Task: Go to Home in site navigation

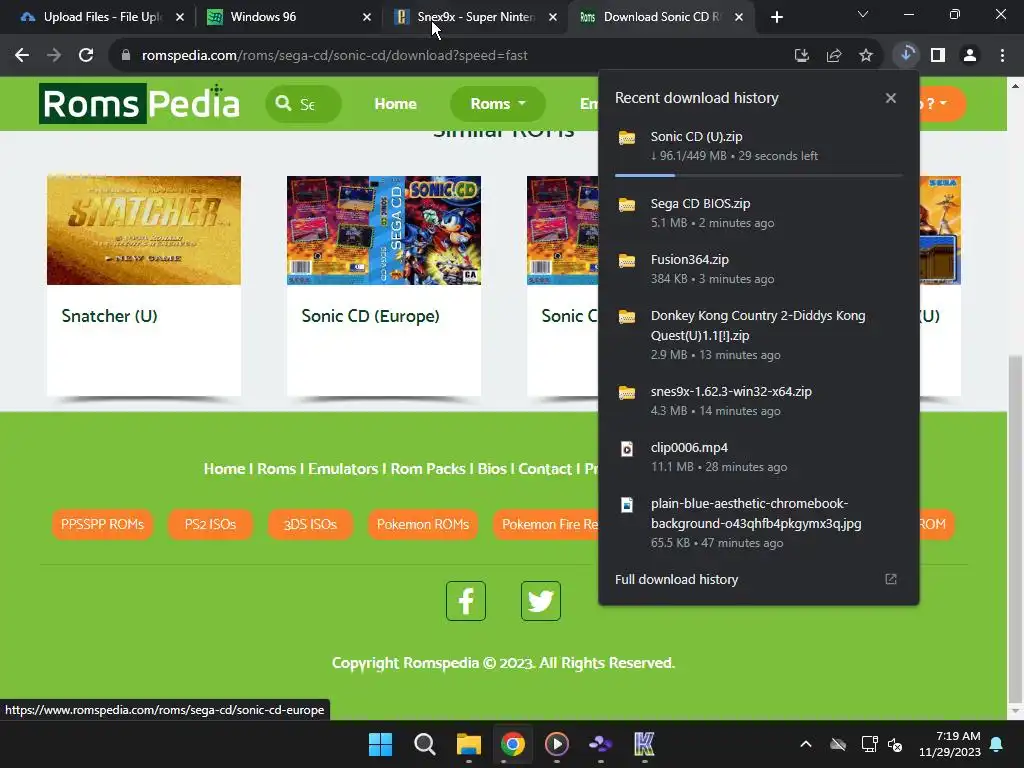Action: coord(395,104)
